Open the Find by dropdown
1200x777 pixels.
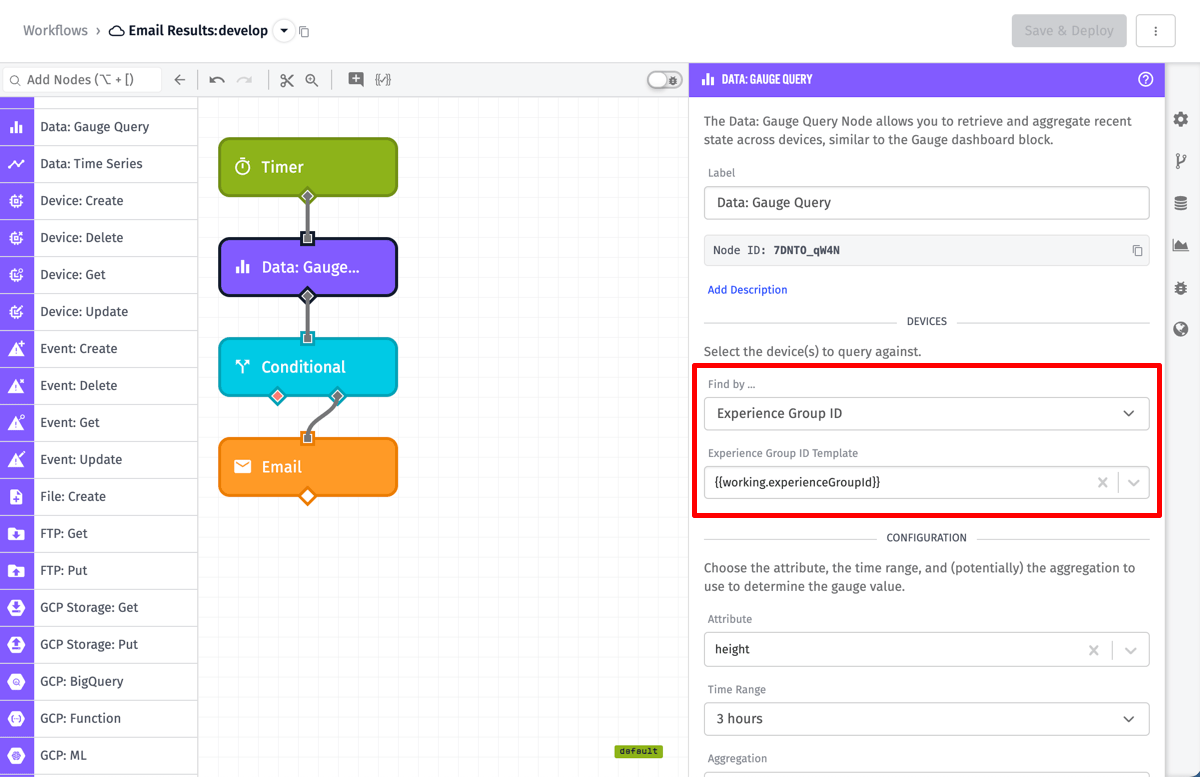click(926, 413)
